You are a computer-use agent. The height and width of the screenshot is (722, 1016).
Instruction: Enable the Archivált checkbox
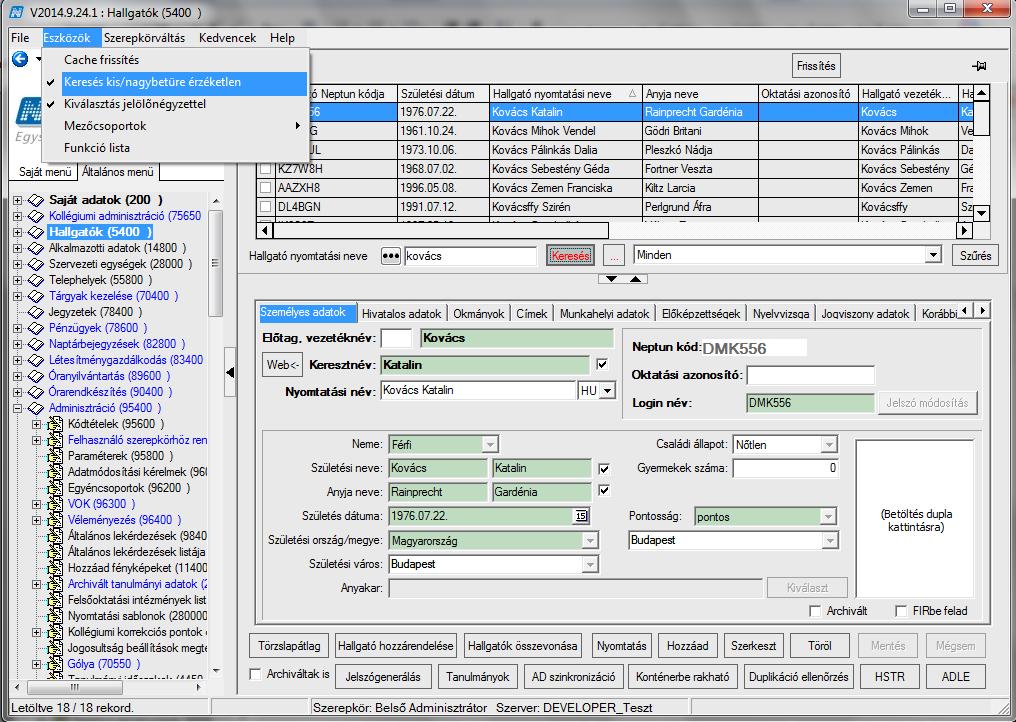click(815, 611)
